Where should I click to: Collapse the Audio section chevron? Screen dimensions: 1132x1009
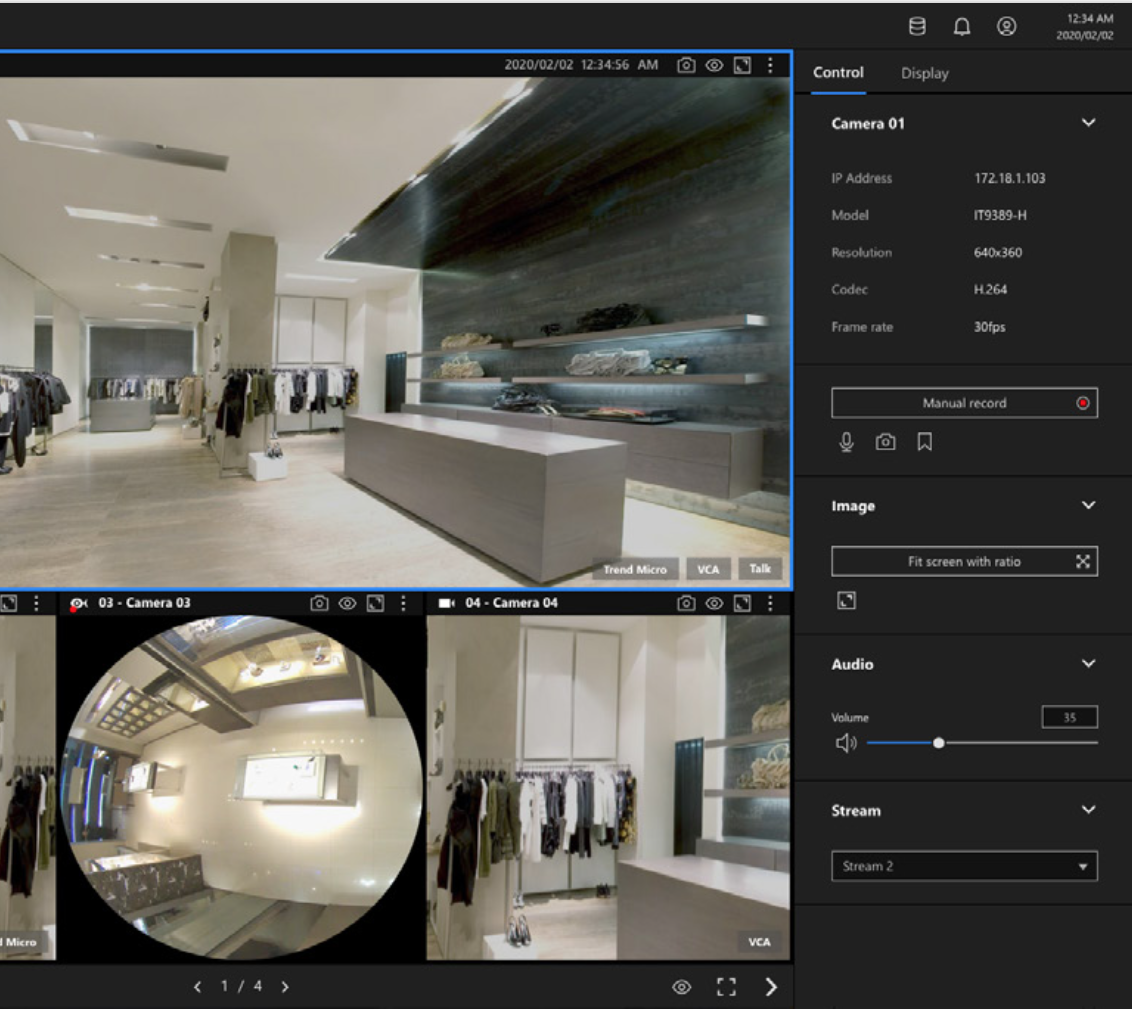coord(1089,664)
